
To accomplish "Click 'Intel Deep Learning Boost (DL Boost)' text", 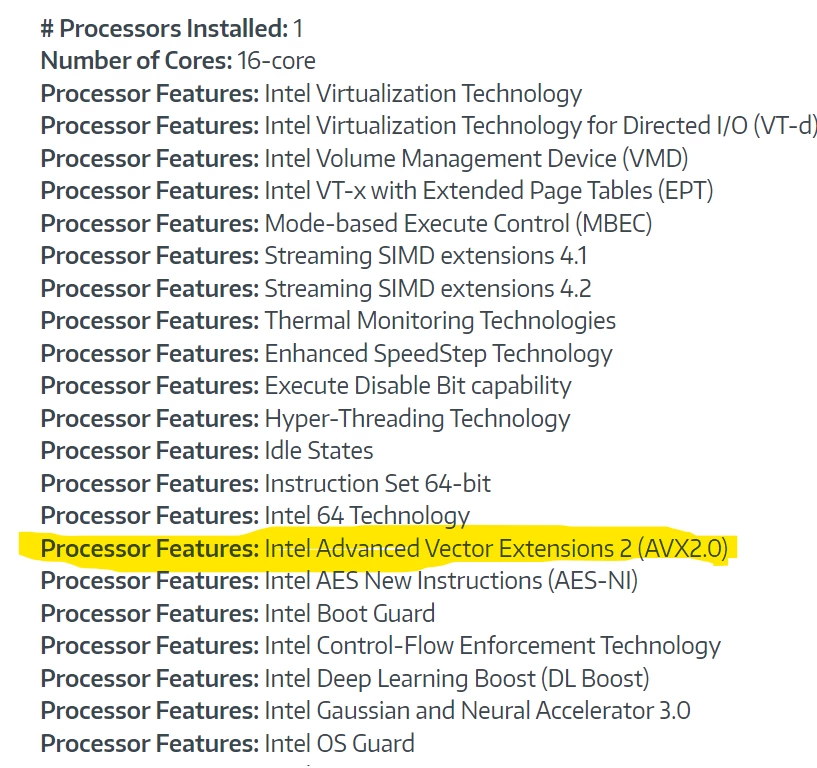I will click(457, 679).
